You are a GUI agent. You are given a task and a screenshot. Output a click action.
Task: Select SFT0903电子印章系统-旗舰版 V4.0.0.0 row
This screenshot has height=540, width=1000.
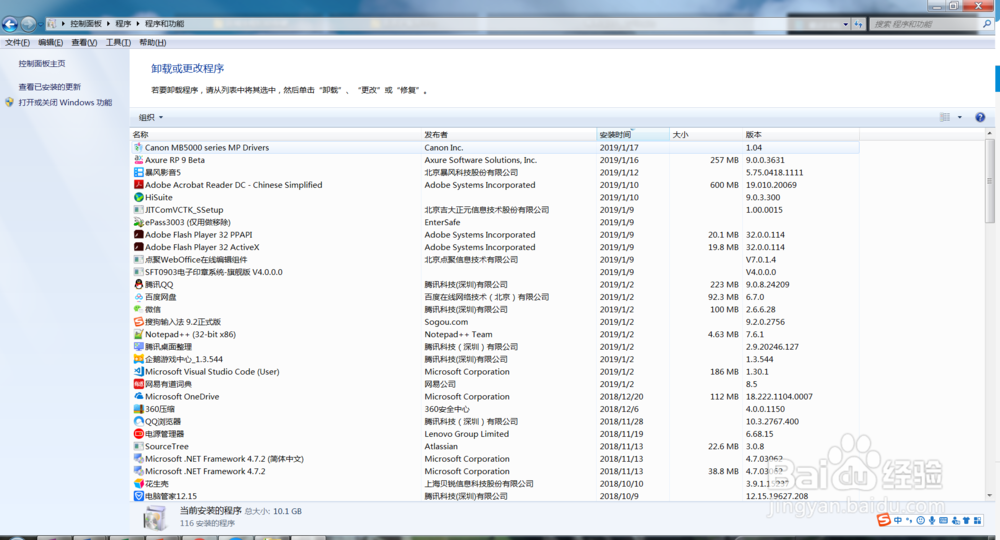coord(495,272)
